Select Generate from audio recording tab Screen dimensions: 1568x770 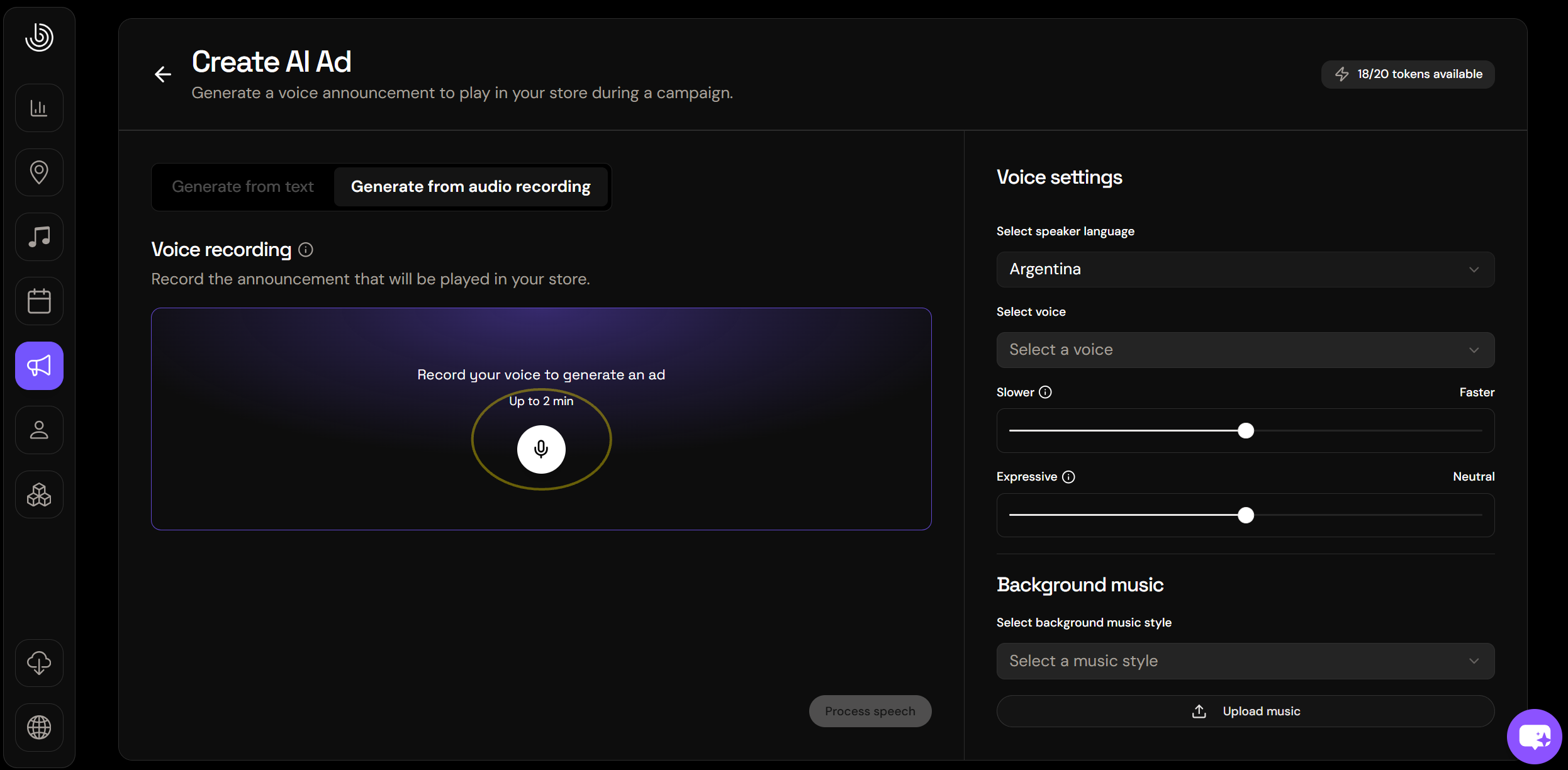click(471, 187)
